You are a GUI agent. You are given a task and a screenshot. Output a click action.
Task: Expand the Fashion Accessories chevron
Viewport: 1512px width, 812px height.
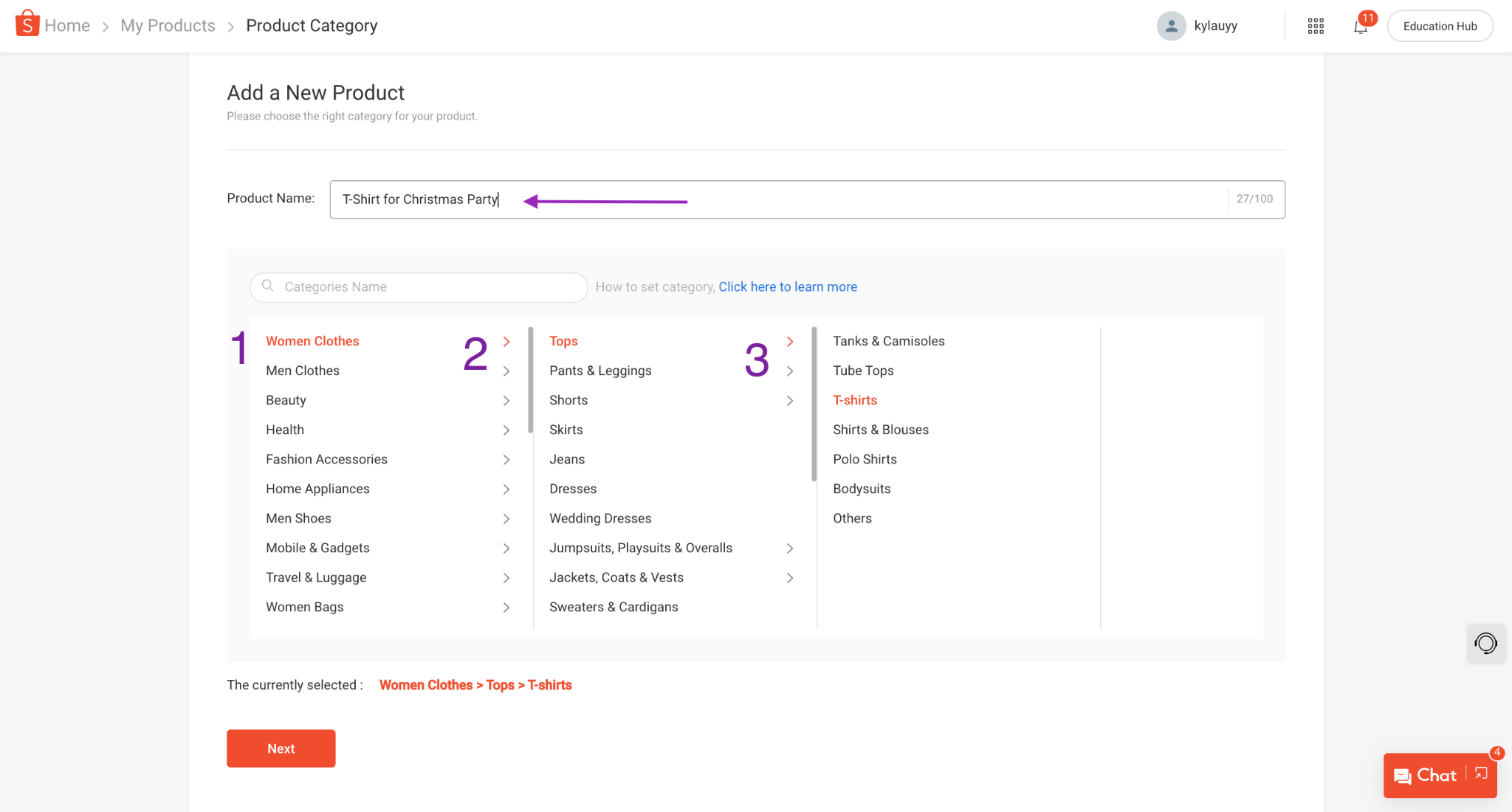pyautogui.click(x=506, y=459)
